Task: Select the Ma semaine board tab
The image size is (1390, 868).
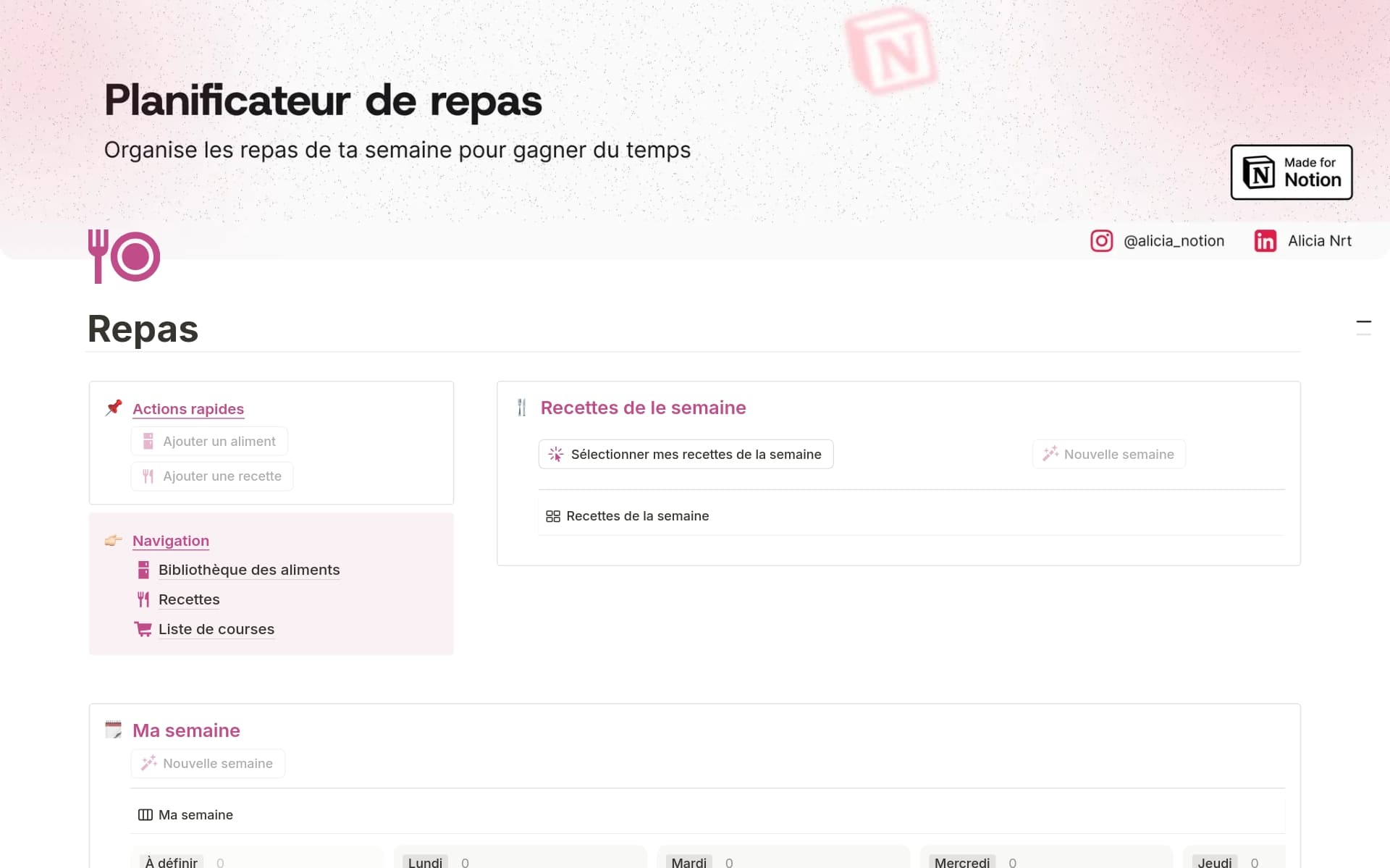Action: coord(195,814)
